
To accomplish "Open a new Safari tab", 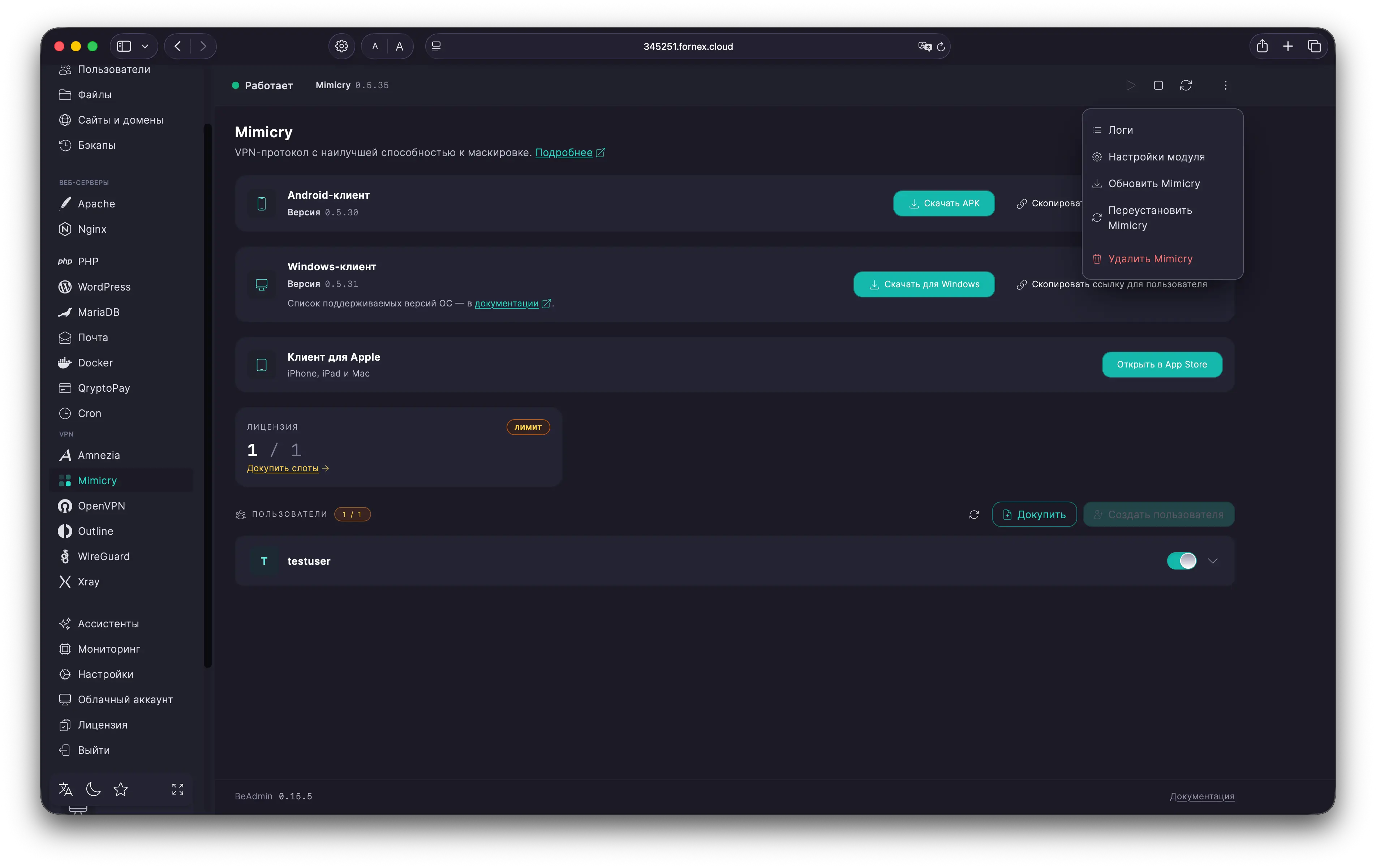I will tap(1288, 46).
